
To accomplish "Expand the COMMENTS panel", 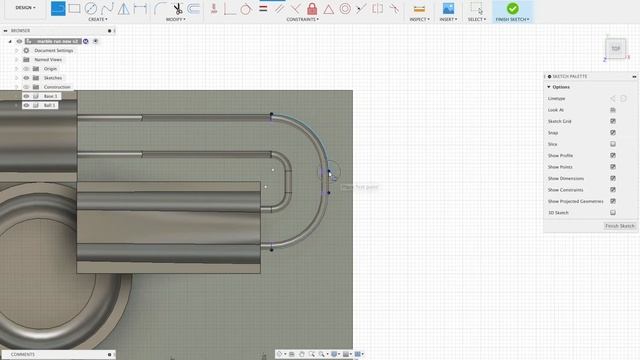I will point(109,354).
